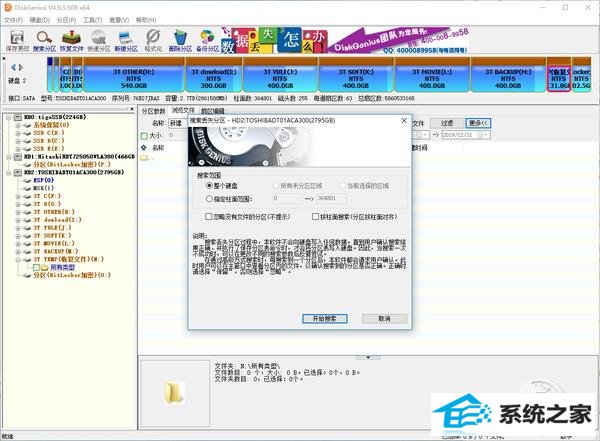Click the Save Changes (保存更改) toolbar icon

coord(17,41)
